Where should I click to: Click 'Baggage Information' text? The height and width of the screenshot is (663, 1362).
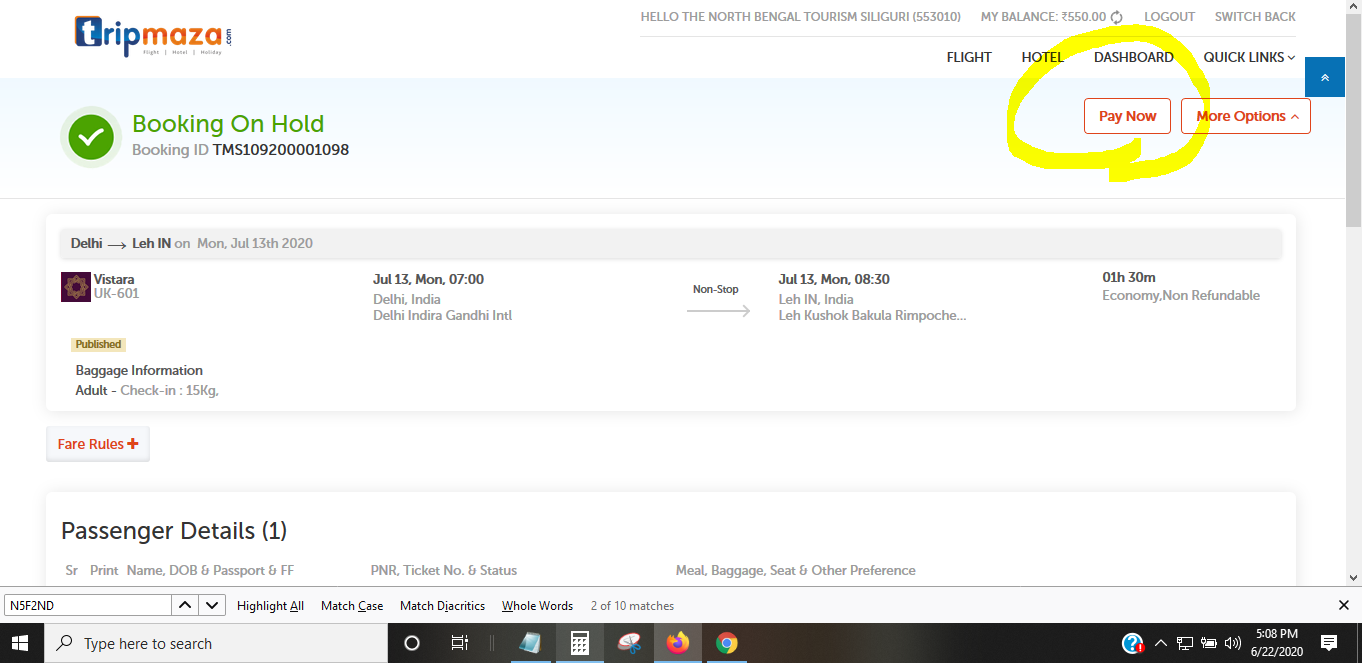pos(139,370)
